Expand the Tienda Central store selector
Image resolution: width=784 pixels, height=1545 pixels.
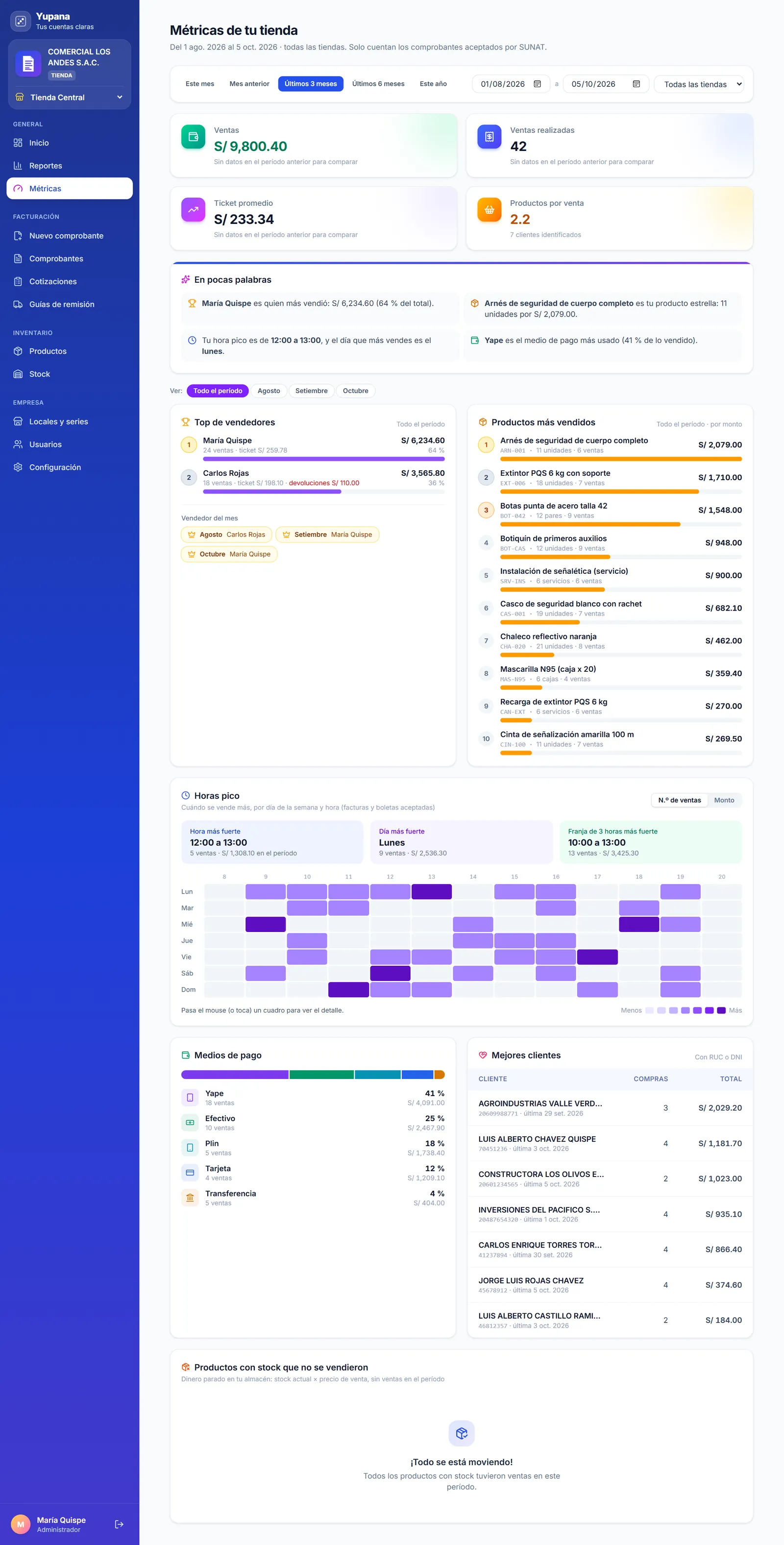tap(70, 97)
